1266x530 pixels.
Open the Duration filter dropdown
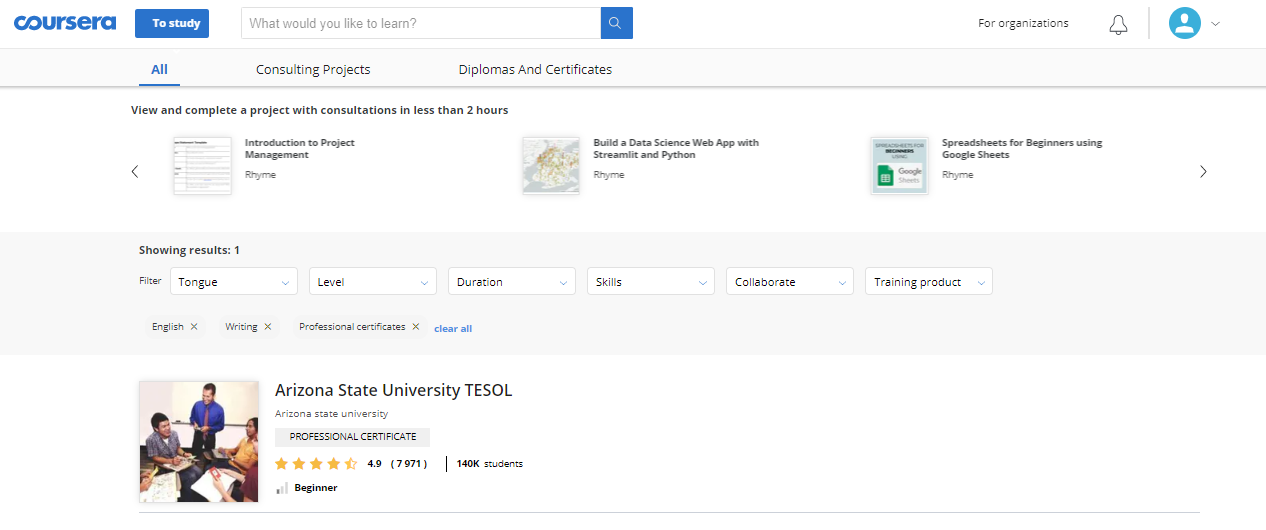click(512, 281)
